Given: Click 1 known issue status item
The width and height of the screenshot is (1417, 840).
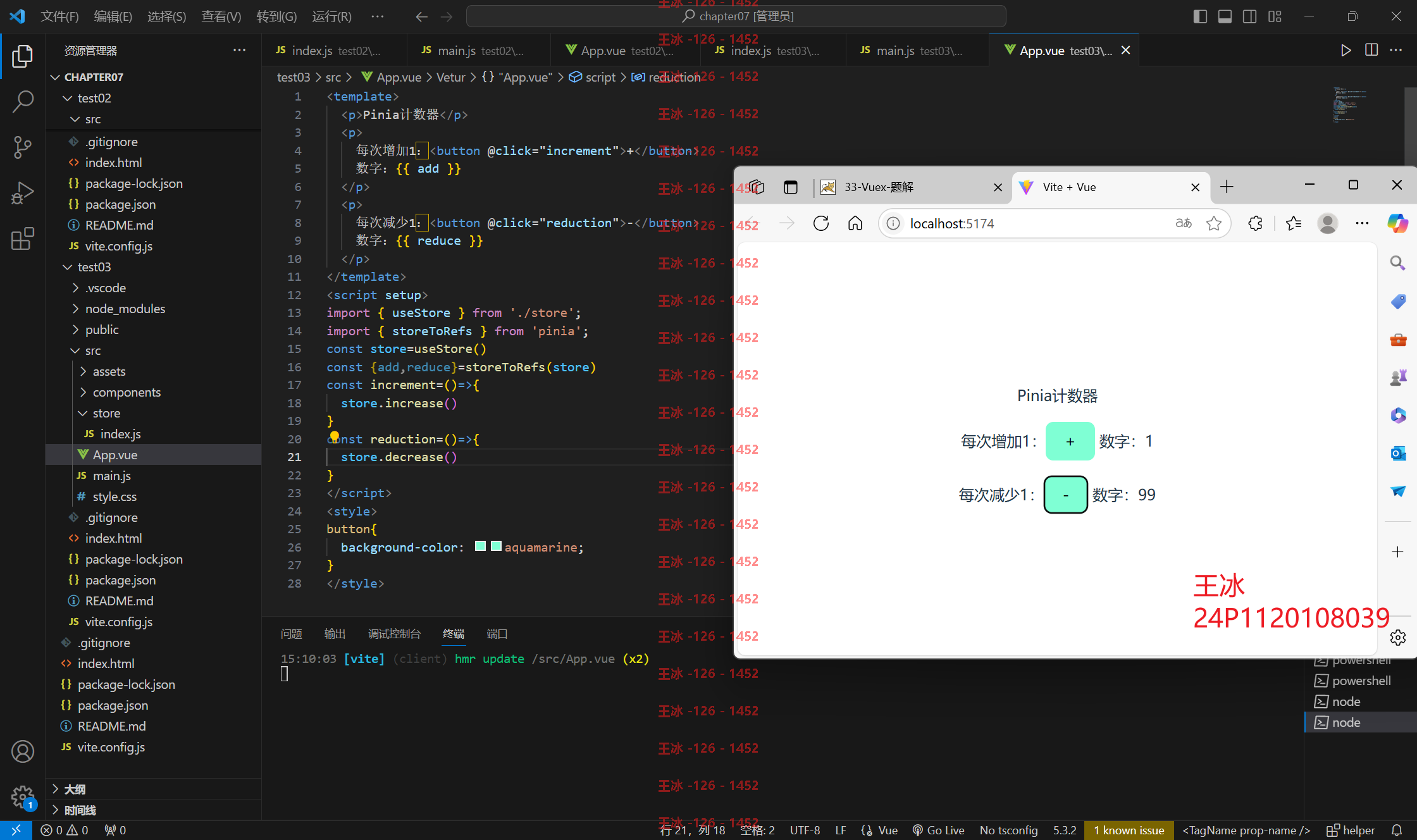Looking at the screenshot, I should [1129, 831].
